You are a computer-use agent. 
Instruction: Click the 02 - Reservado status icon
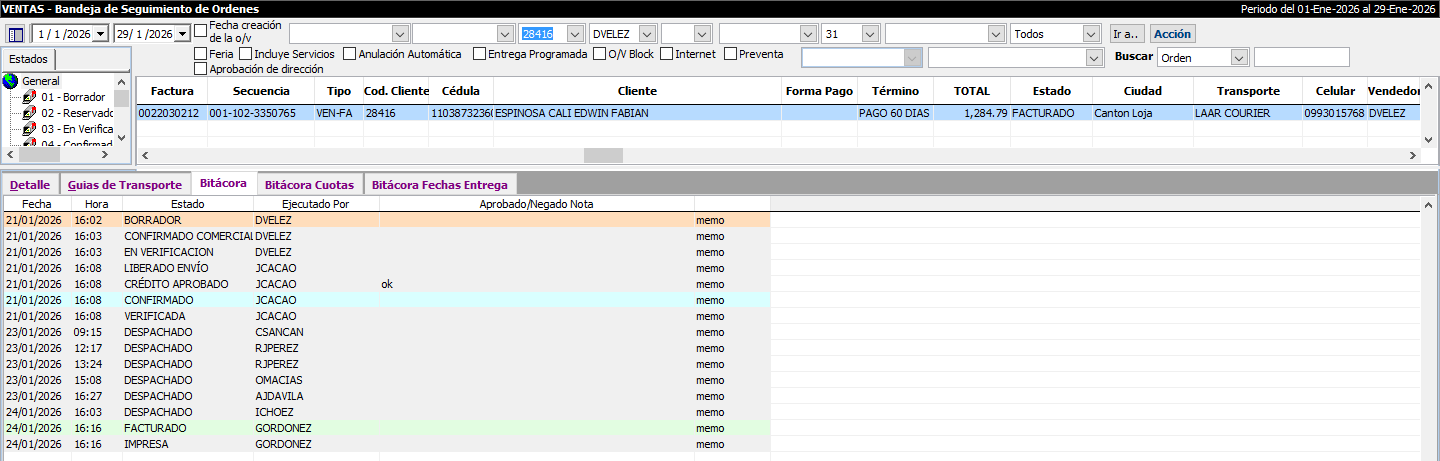point(30,114)
